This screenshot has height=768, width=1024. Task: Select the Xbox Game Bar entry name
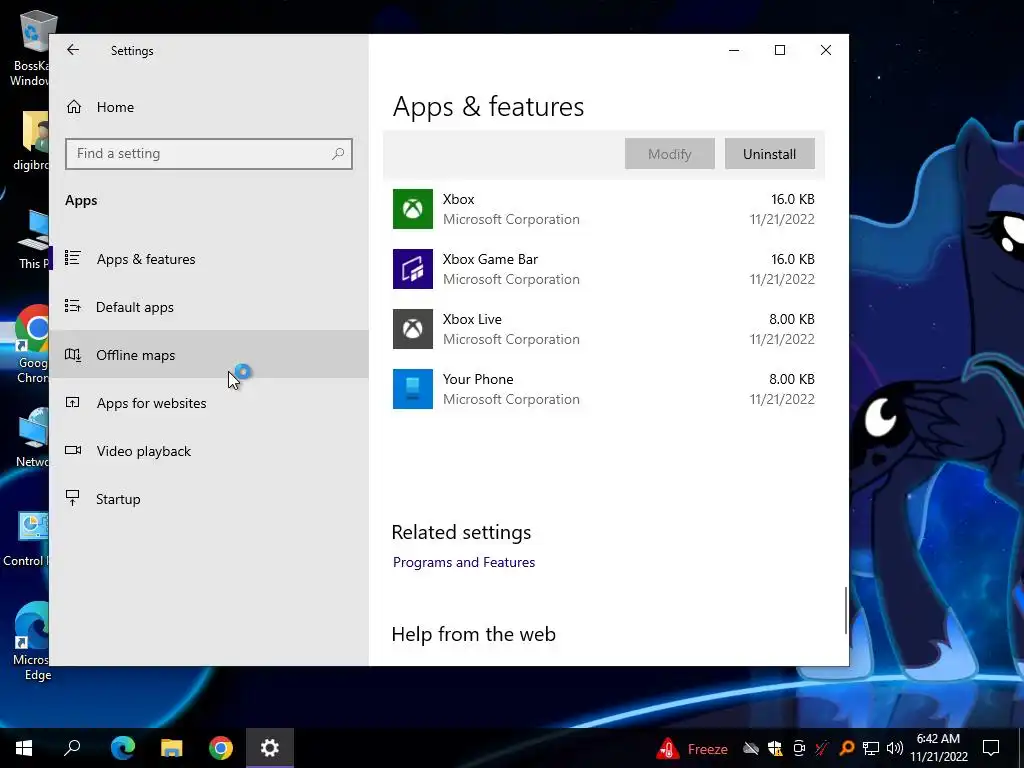pyautogui.click(x=490, y=259)
